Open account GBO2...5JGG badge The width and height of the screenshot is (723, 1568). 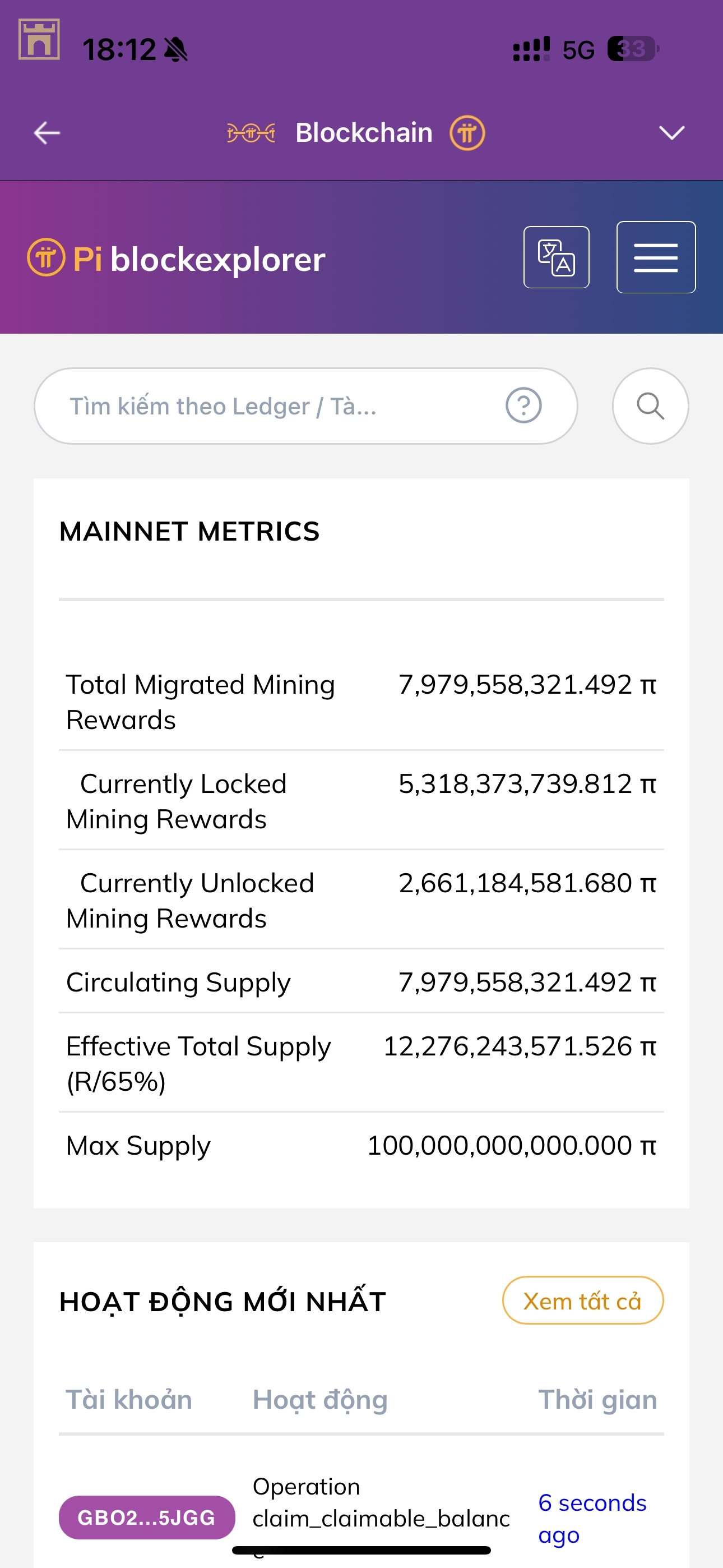[147, 1518]
